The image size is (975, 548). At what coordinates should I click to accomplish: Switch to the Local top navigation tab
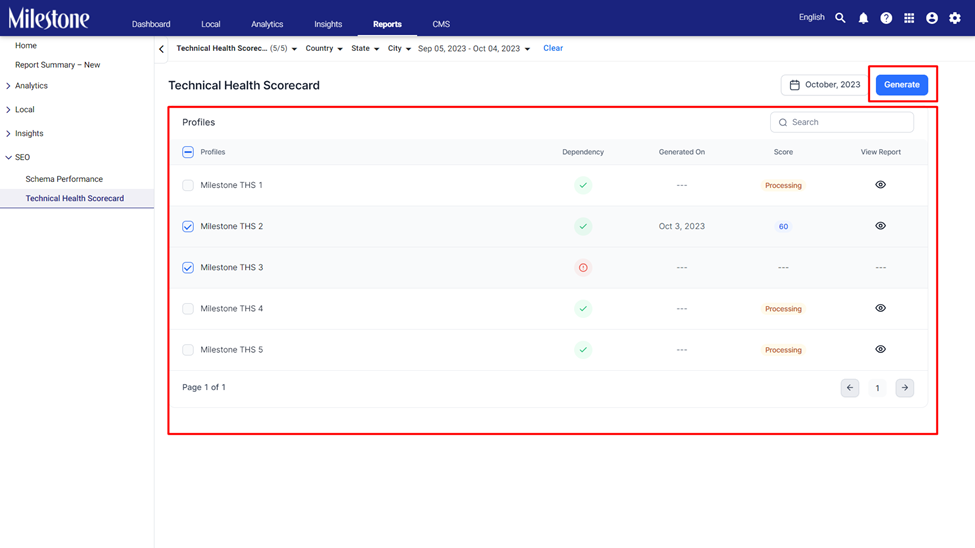(211, 24)
